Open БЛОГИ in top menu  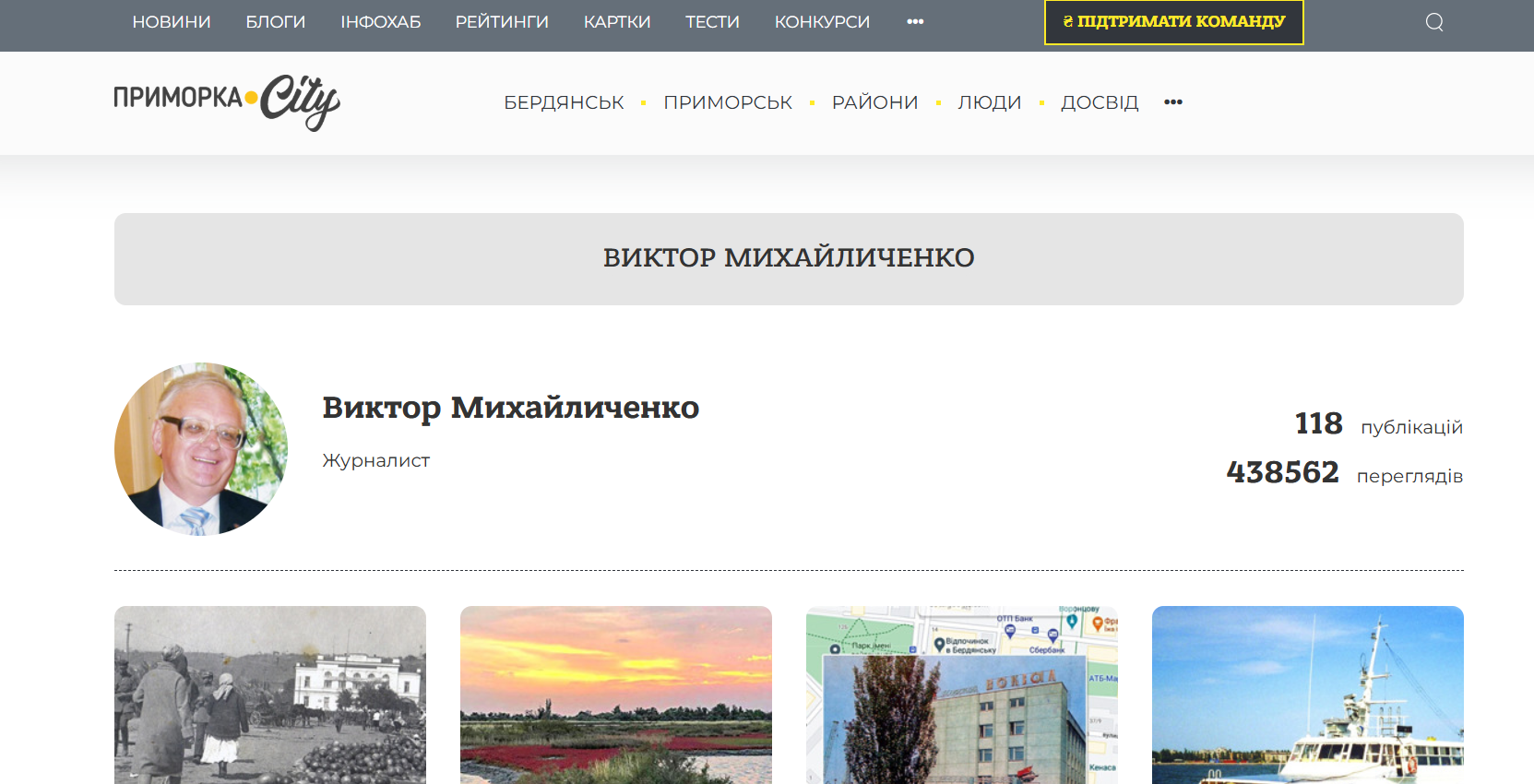pyautogui.click(x=275, y=21)
